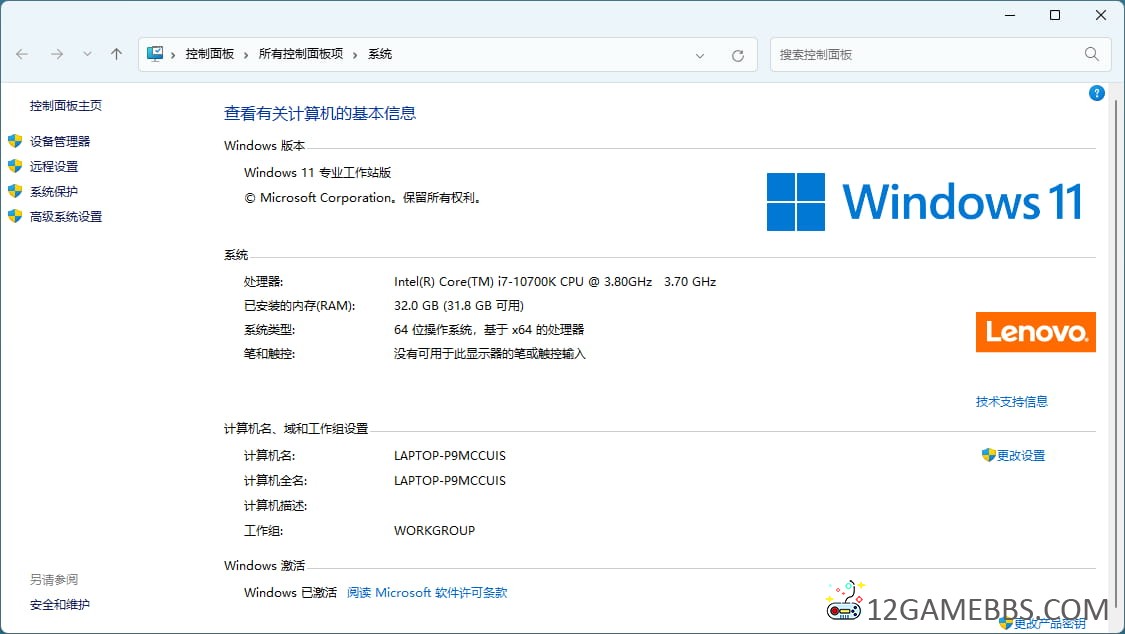This screenshot has height=634, width=1125.
Task: Read the Microsoft 软件许可条款 link
Action: 427,593
